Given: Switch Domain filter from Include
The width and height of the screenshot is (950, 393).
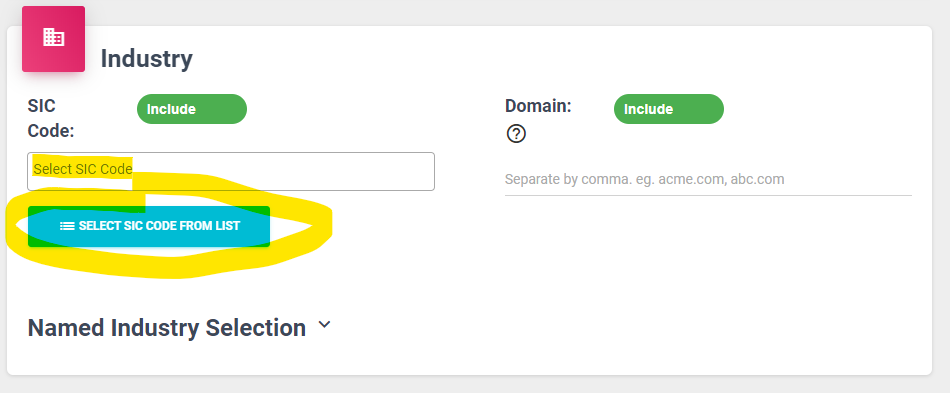Looking at the screenshot, I should pyautogui.click(x=669, y=109).
